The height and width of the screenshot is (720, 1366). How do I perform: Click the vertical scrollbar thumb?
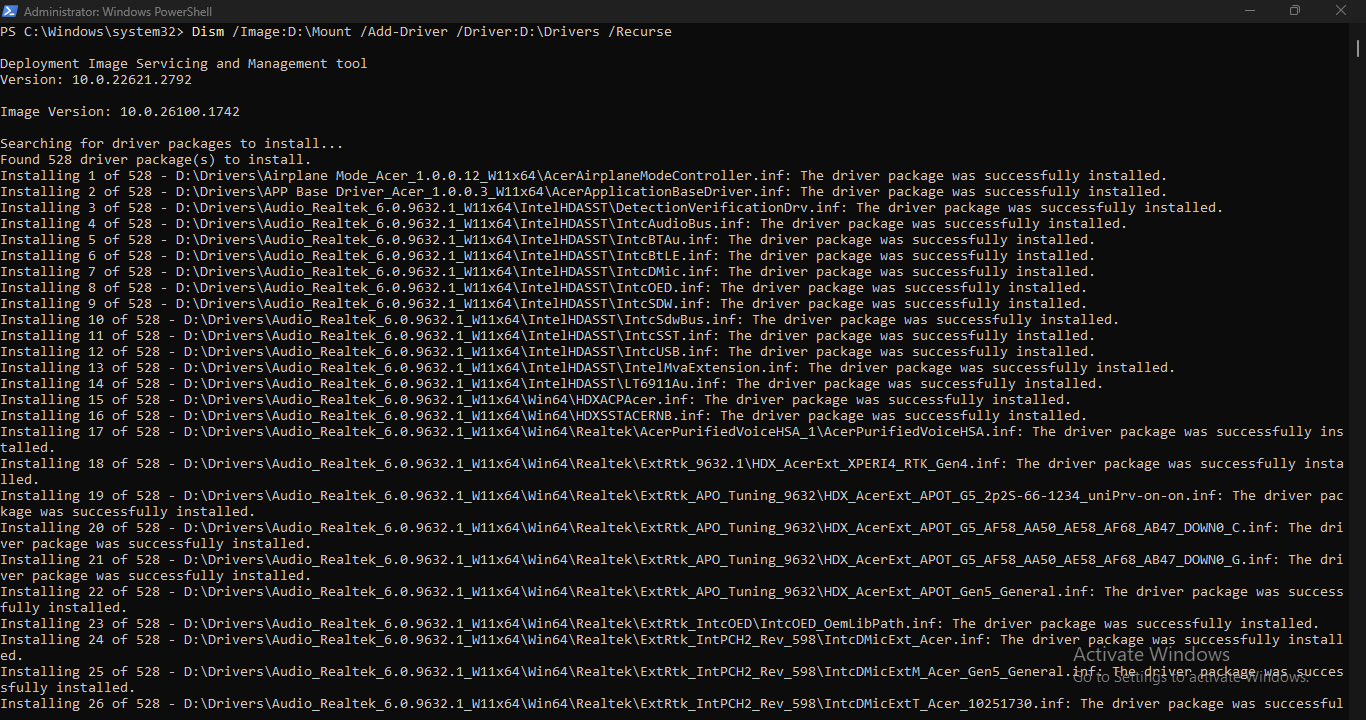tap(1358, 48)
